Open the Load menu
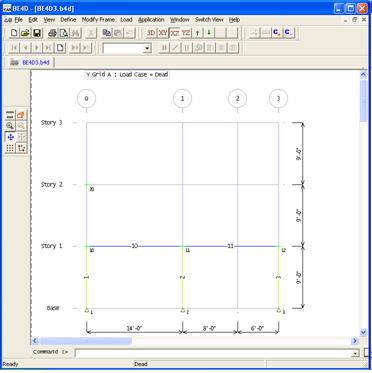Screen dimensions: 372x373 [126, 20]
